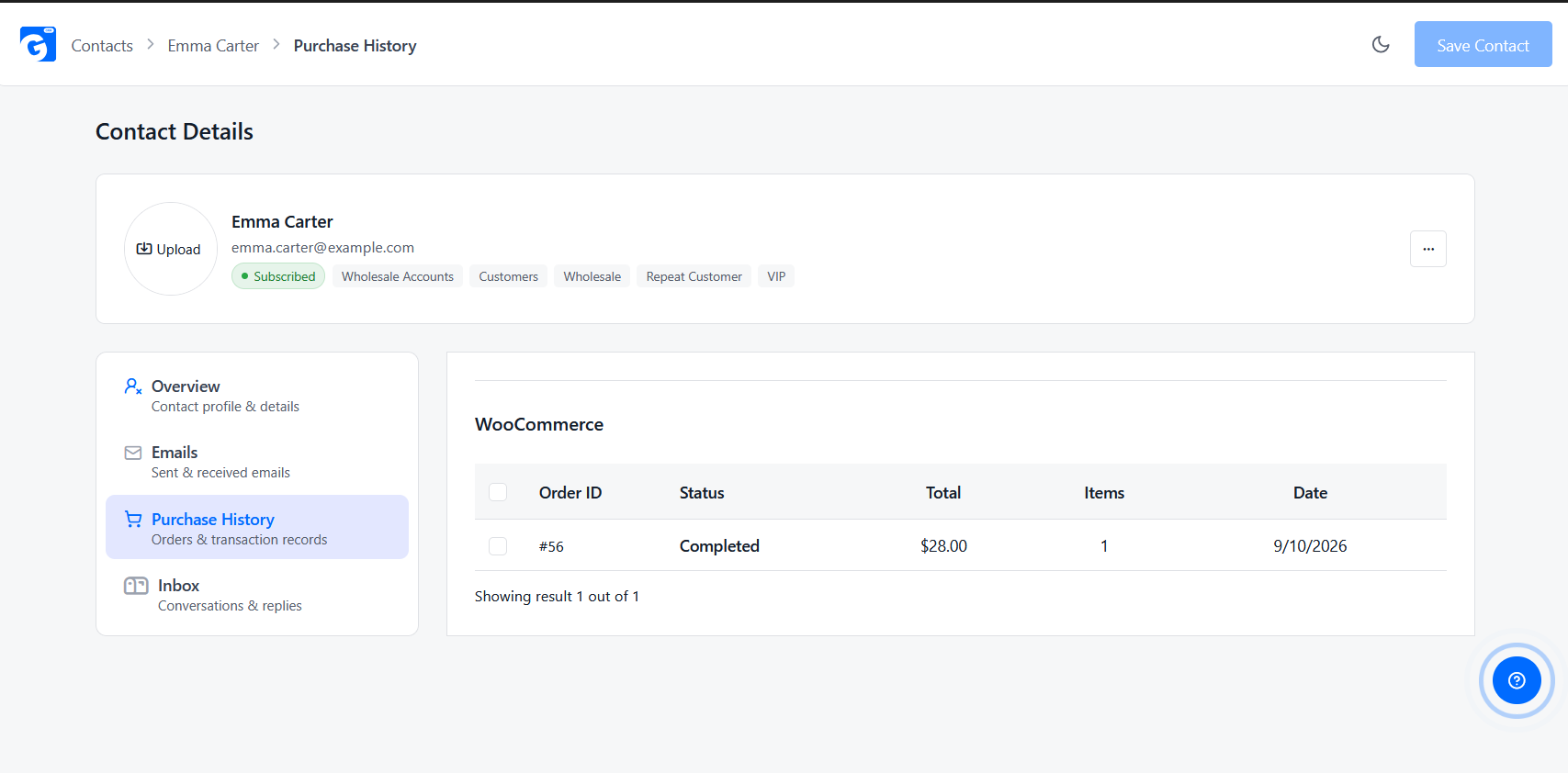Screen dimensions: 1568x773
Task: Click the Save Contact button
Action: (1483, 44)
